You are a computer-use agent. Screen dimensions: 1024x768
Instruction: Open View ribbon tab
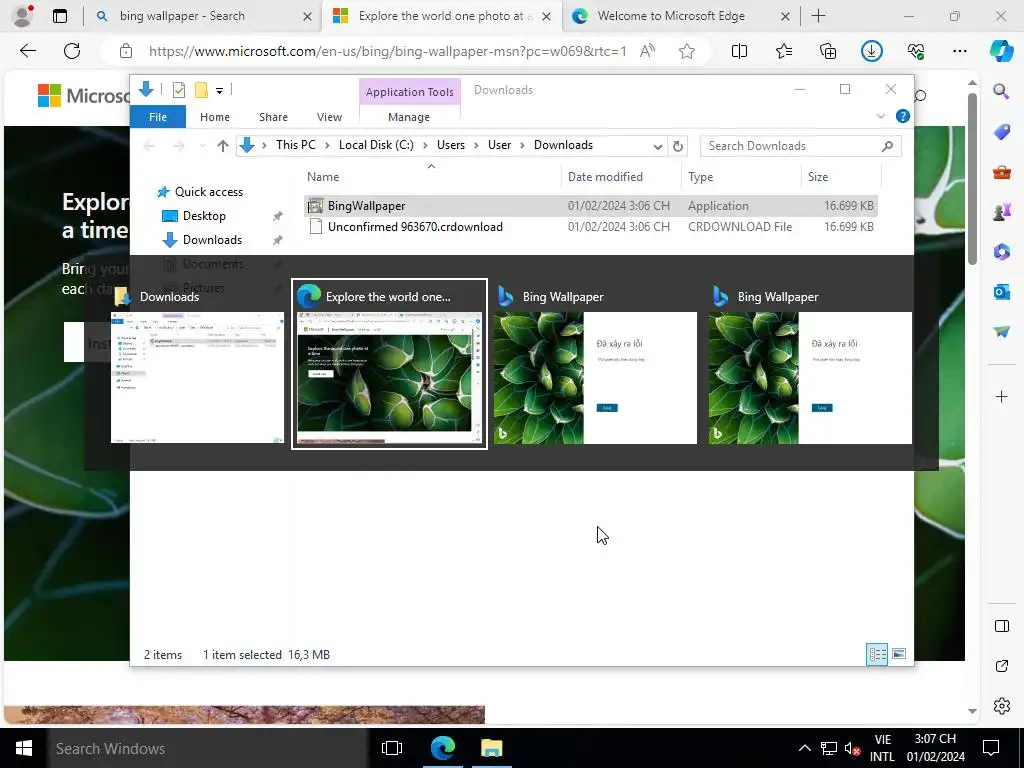coord(329,117)
